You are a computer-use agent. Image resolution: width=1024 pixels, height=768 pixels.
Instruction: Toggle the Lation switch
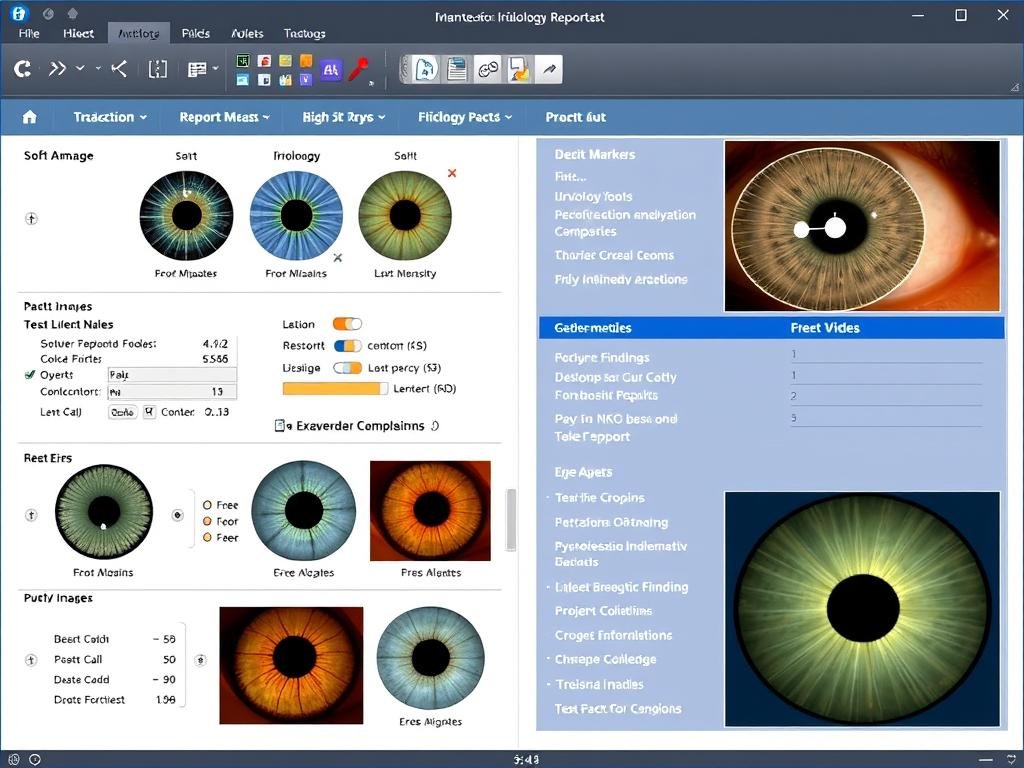(x=347, y=324)
